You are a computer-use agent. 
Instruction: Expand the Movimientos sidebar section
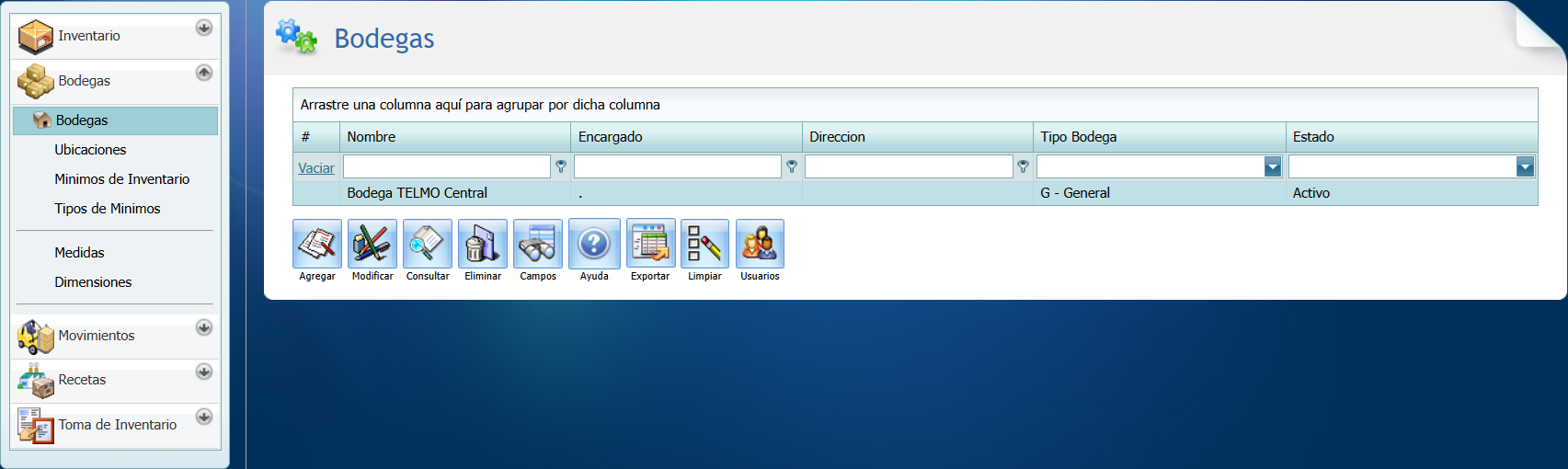pyautogui.click(x=204, y=327)
